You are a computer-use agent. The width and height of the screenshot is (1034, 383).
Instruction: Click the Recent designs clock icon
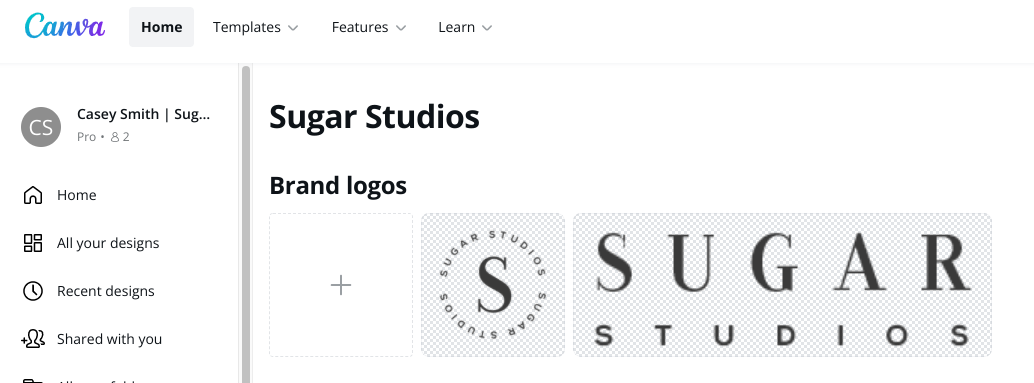click(x=32, y=291)
